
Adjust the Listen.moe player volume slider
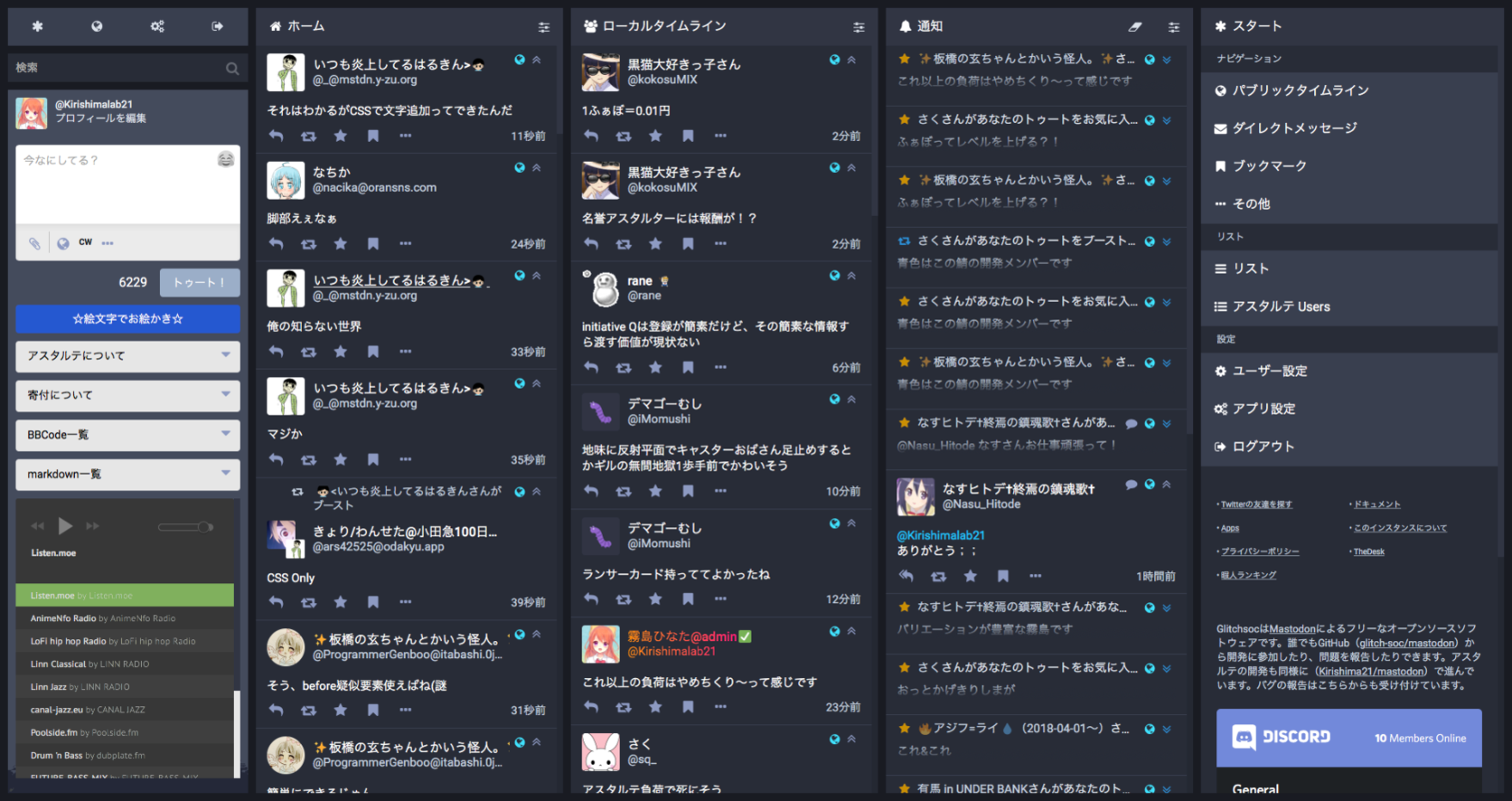click(186, 527)
